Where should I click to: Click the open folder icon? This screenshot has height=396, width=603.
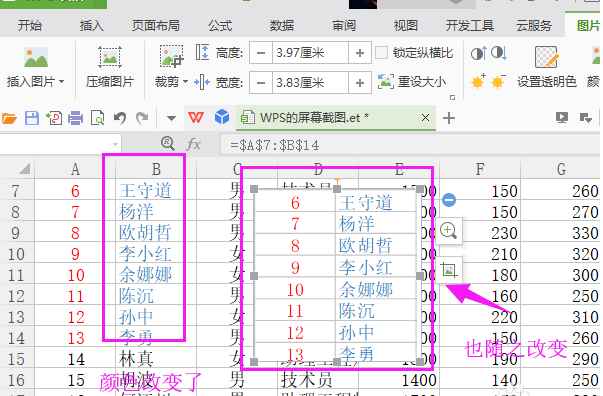click(x=10, y=118)
